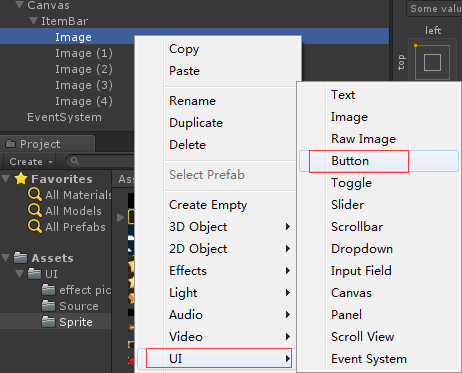Viewport: 462px width, 373px height.
Task: Select EventSystem in the hierarchy
Action: [x=64, y=117]
